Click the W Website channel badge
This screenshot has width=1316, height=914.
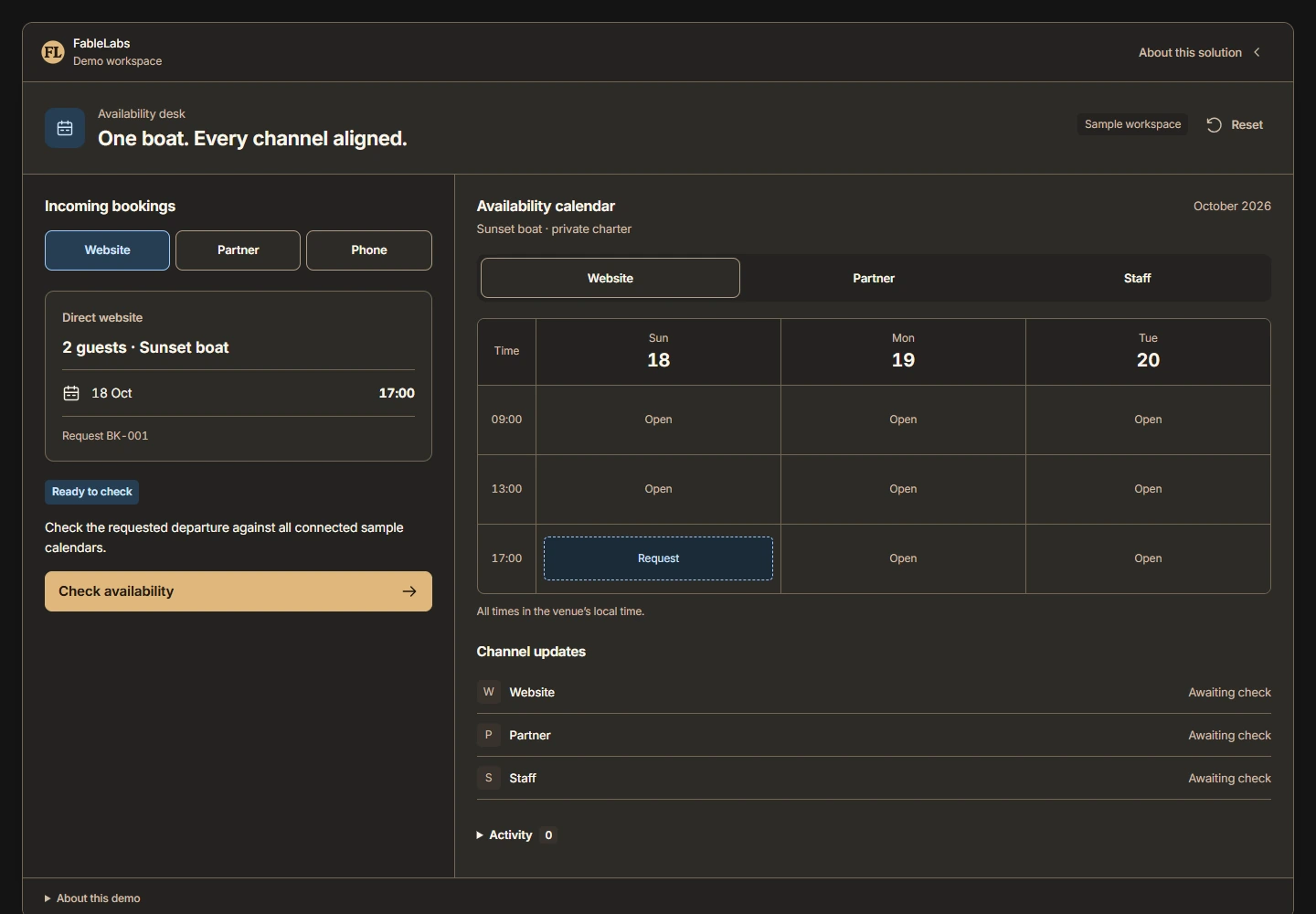488,692
